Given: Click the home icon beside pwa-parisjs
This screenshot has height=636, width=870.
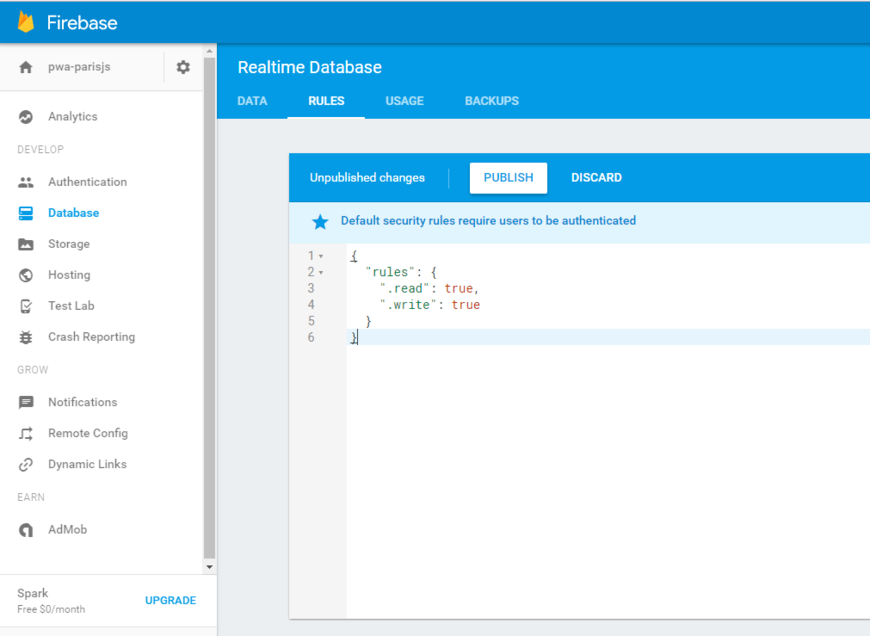Looking at the screenshot, I should click(x=26, y=67).
